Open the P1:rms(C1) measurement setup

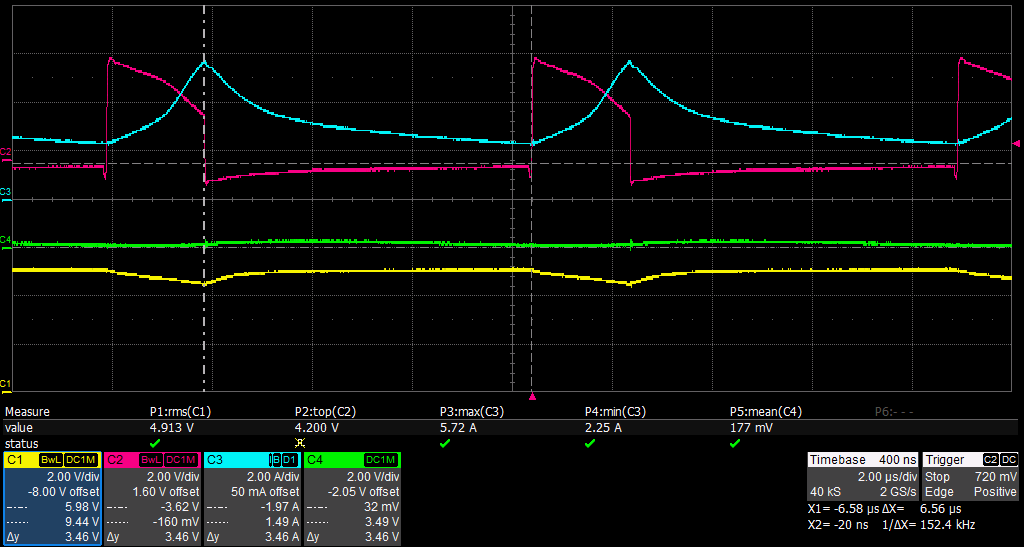(180, 412)
